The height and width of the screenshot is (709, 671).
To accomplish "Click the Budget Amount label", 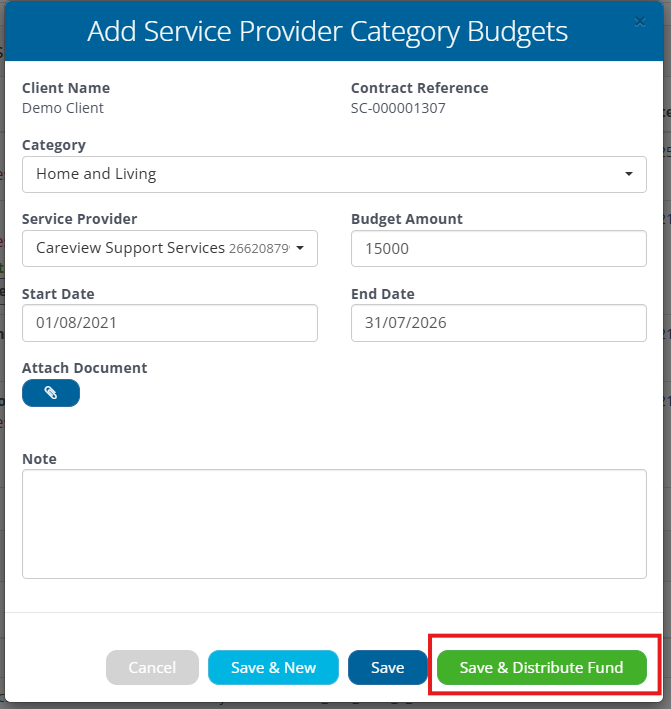I will pyautogui.click(x=407, y=219).
